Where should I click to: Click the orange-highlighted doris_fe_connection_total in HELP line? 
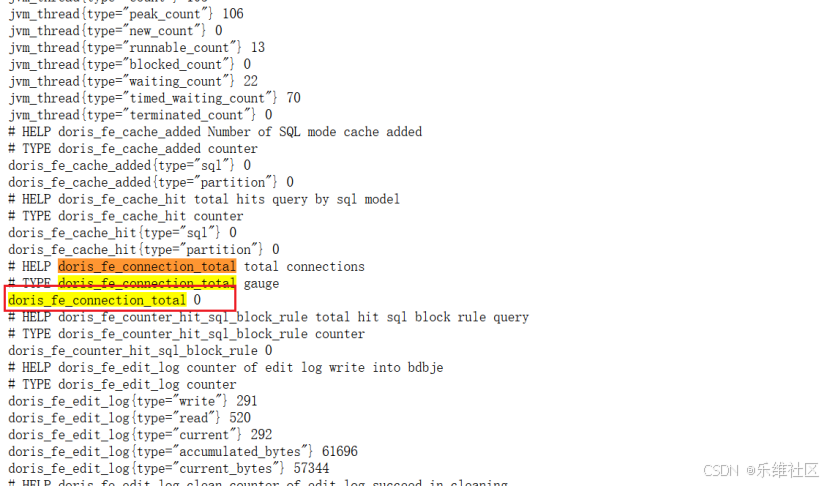click(147, 266)
